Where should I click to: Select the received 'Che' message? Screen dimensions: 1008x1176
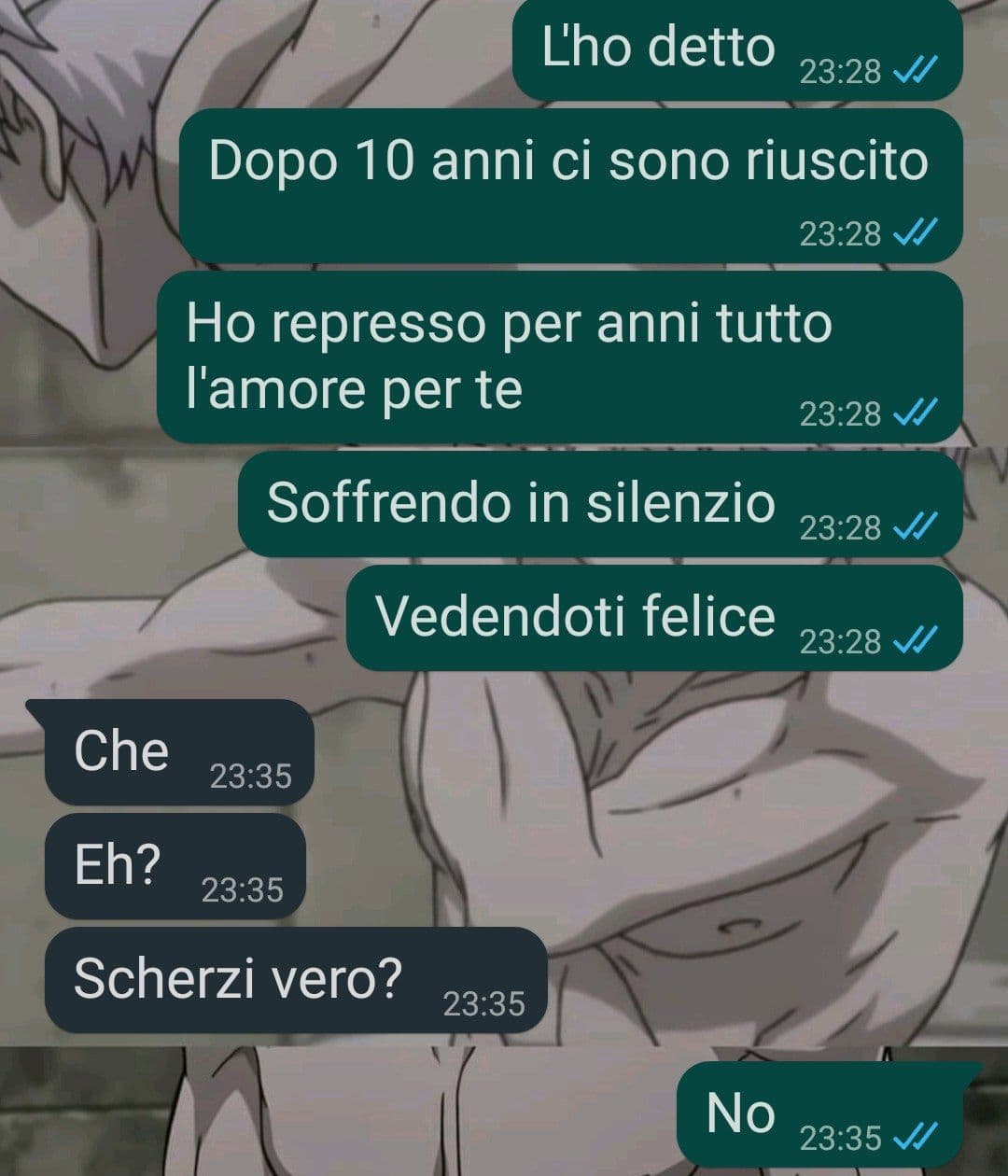click(177, 752)
